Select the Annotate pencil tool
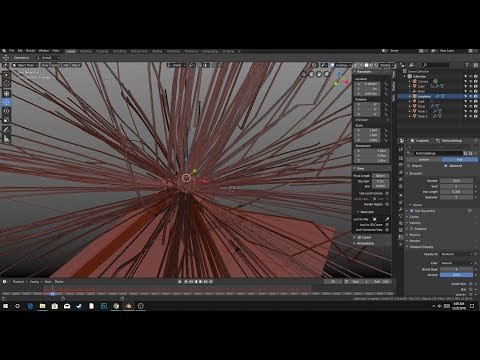 [x=6, y=130]
